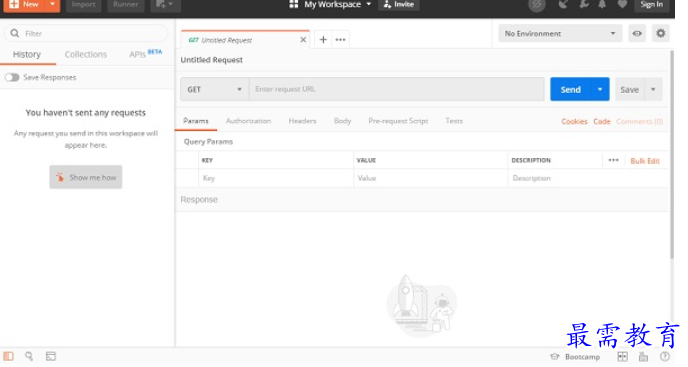Image resolution: width=688 pixels, height=367 pixels.
Task: Select the Authorization tab
Action: click(x=248, y=121)
